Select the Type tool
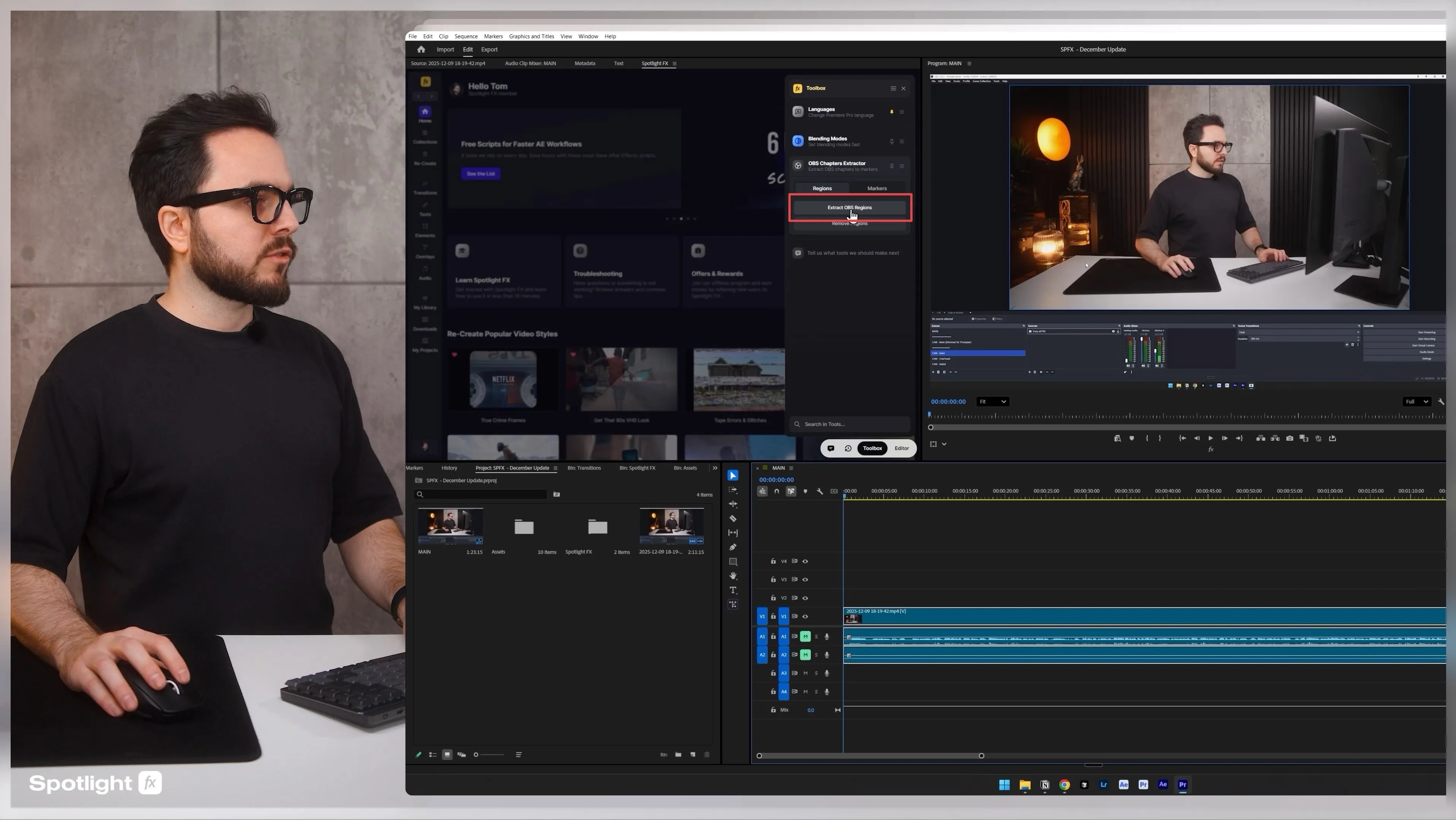1456x820 pixels. tap(733, 590)
